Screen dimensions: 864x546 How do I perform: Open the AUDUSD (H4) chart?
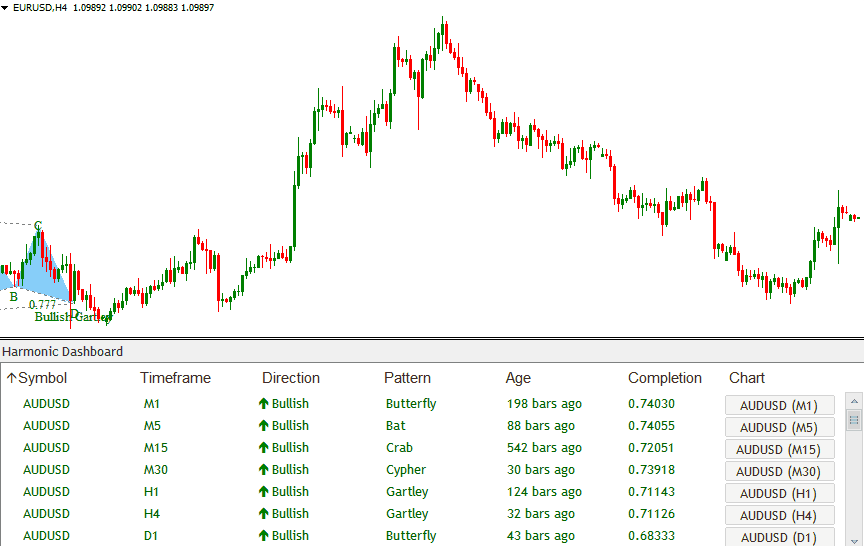(x=778, y=515)
